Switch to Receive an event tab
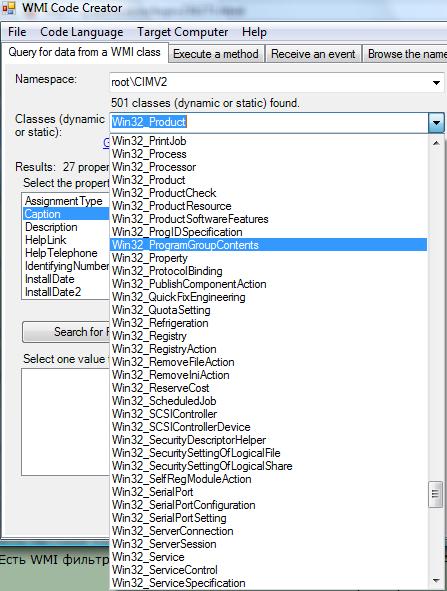The height and width of the screenshot is (591, 447). coord(313,54)
